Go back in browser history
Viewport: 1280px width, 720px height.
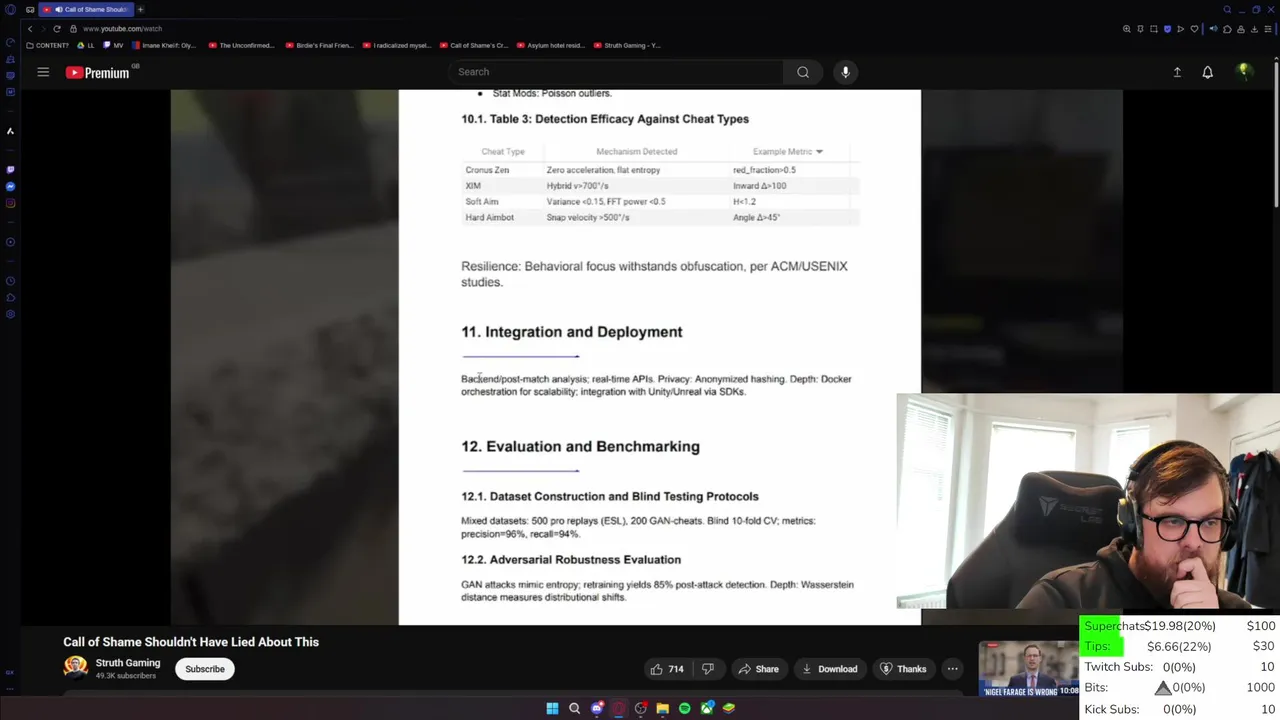pos(30,29)
